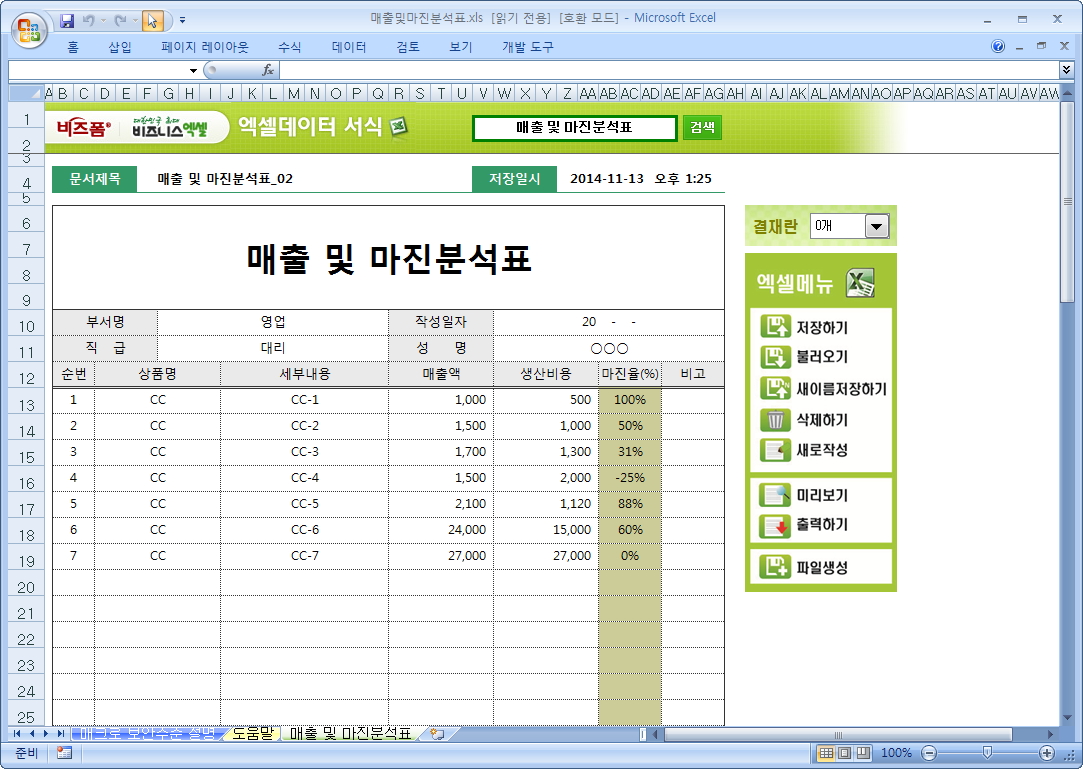Click the Office Button logo
Image resolution: width=1083 pixels, height=769 pixels.
29,27
